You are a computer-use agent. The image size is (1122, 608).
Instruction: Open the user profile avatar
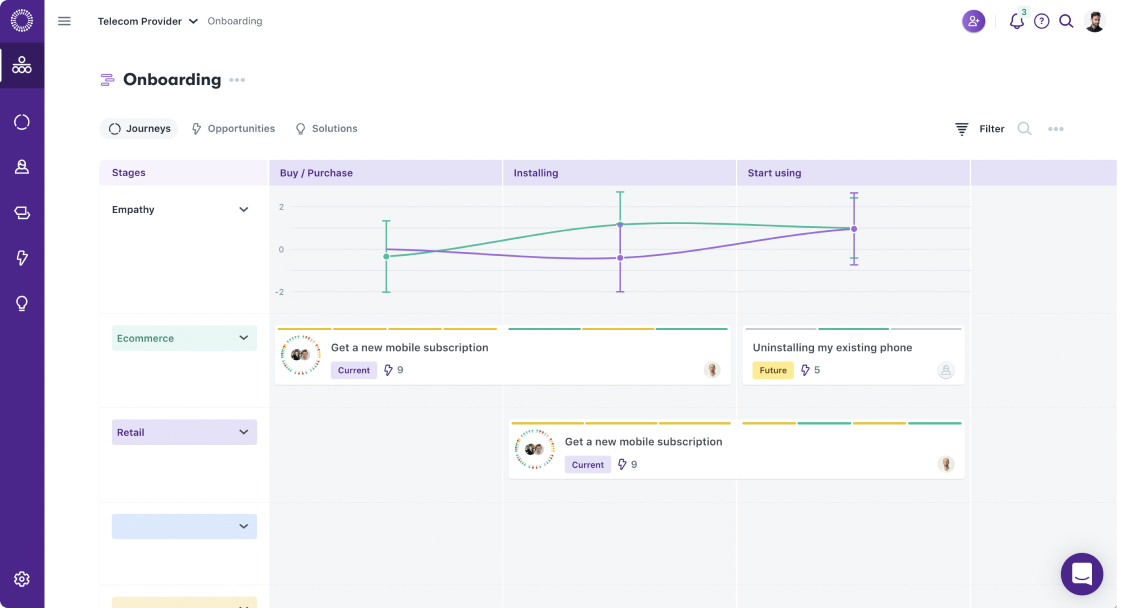(1095, 21)
